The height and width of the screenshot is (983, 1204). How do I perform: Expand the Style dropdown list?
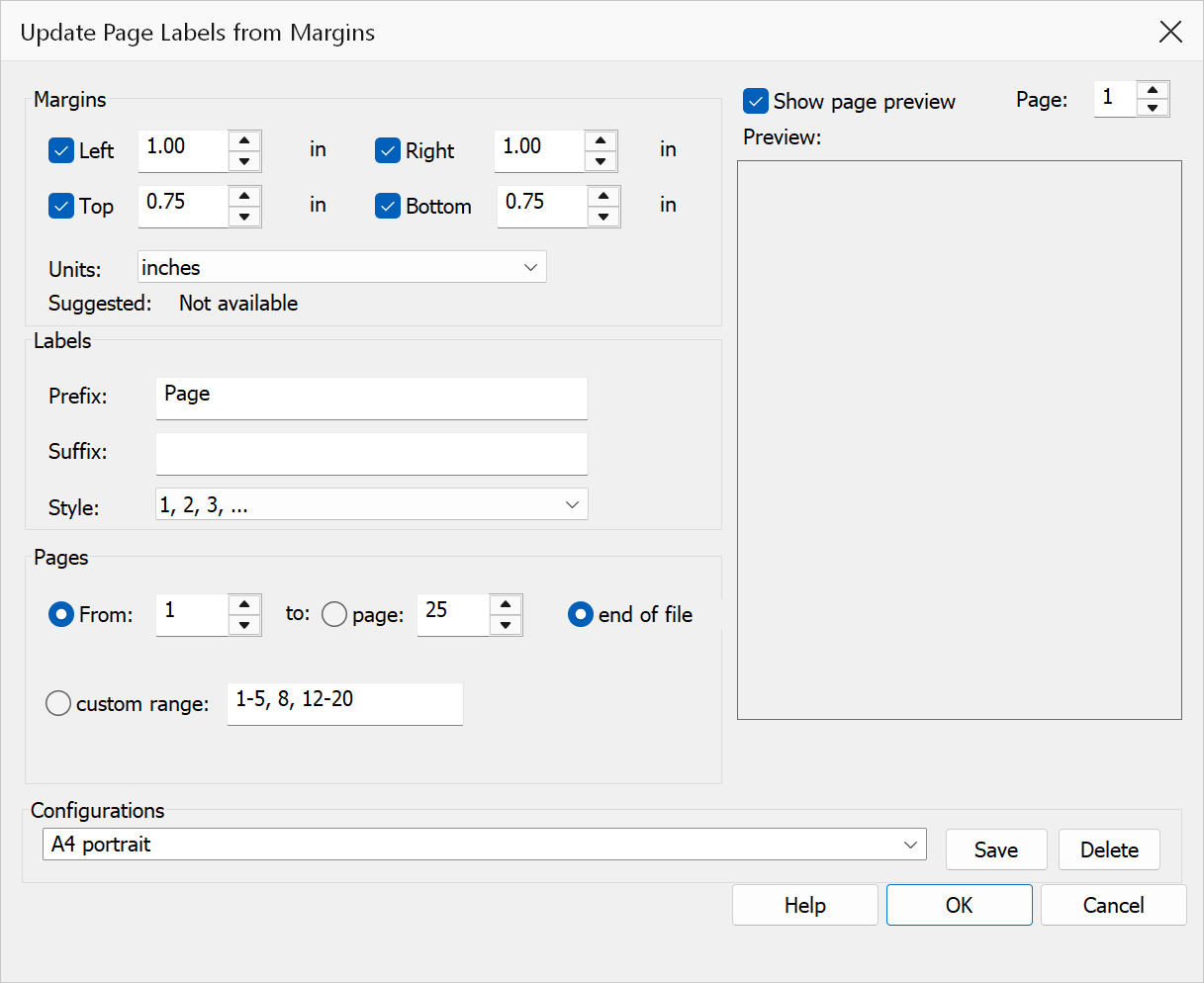pos(372,504)
